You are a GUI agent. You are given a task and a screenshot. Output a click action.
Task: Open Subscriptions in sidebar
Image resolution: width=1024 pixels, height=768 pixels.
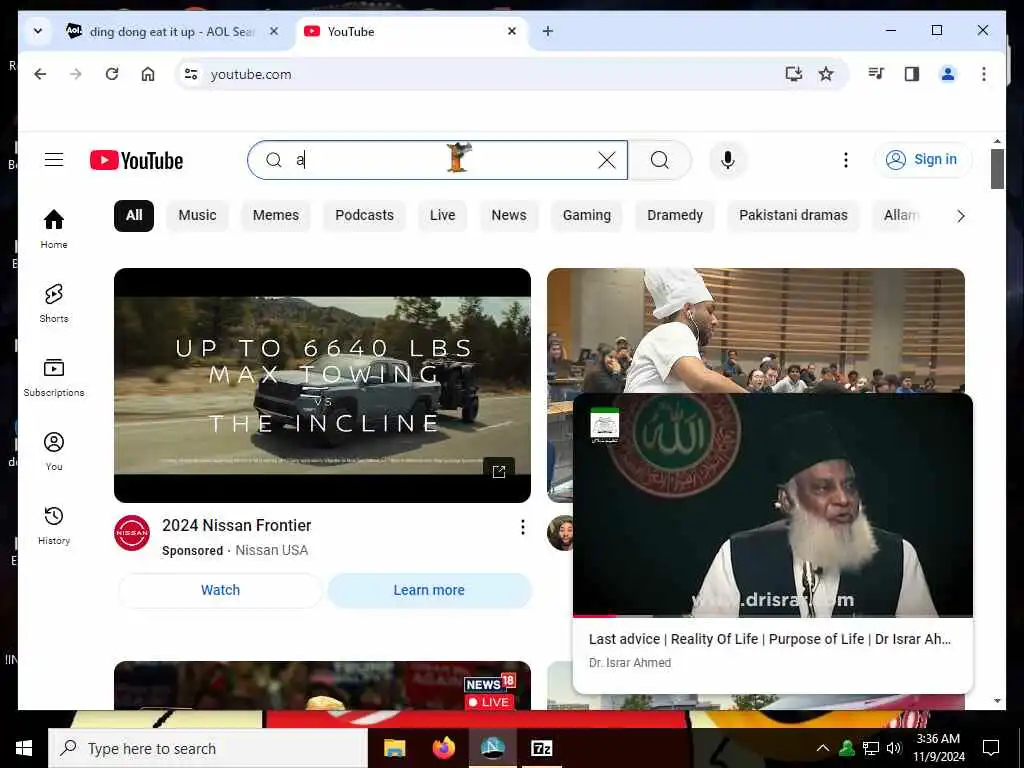pyautogui.click(x=54, y=377)
